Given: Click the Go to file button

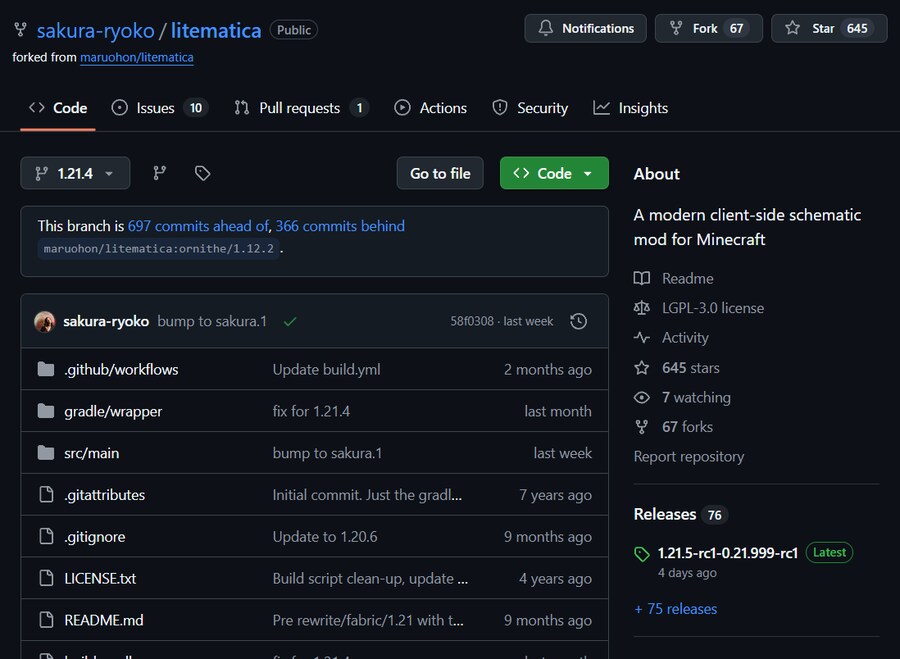Looking at the screenshot, I should pyautogui.click(x=440, y=173).
